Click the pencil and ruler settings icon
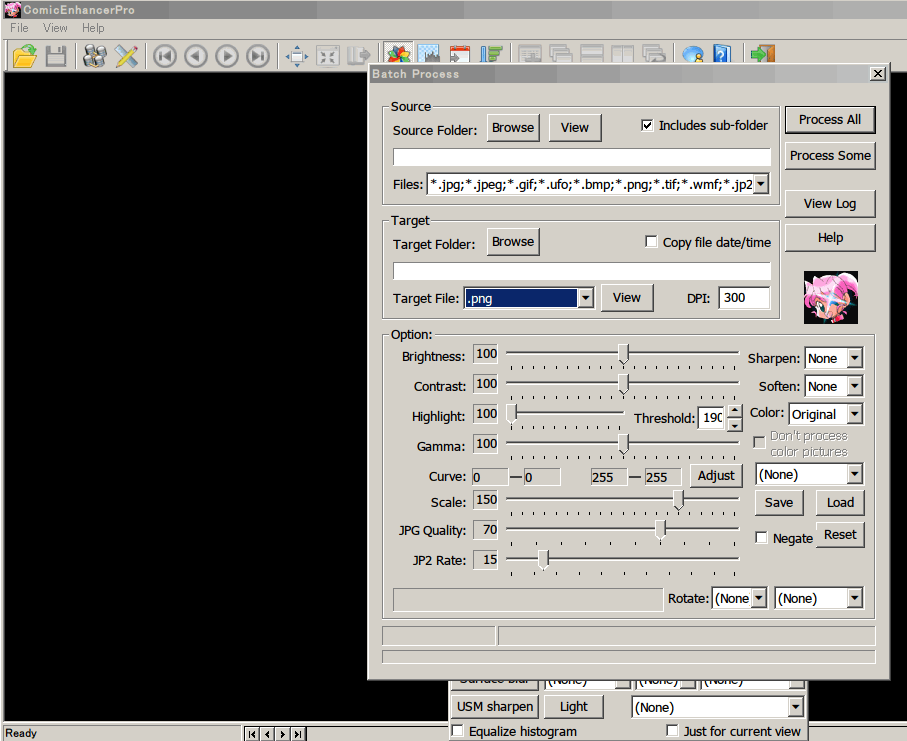Screen dimensions: 907x741 pyautogui.click(x=126, y=56)
